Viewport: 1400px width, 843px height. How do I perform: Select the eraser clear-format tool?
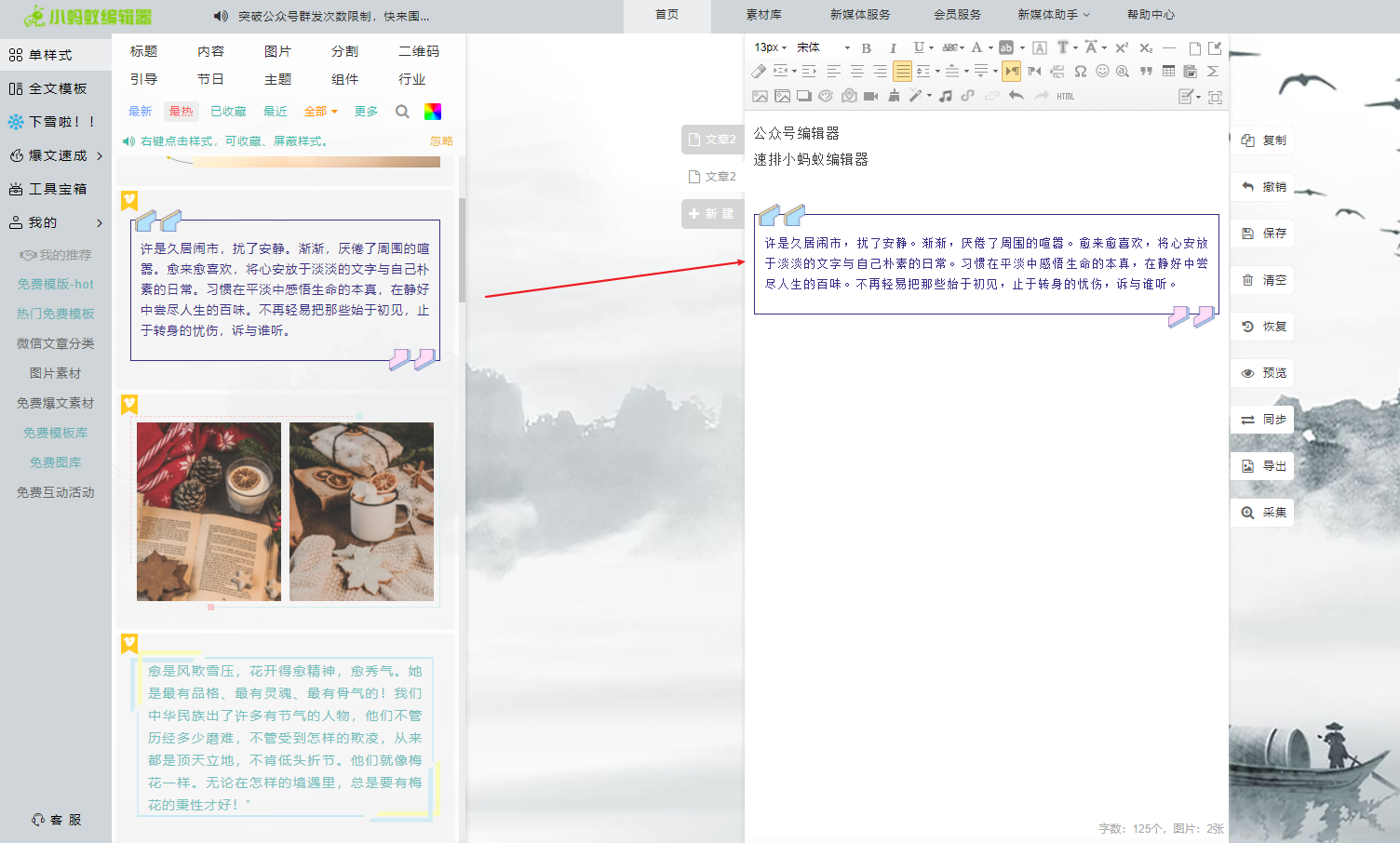coord(759,71)
